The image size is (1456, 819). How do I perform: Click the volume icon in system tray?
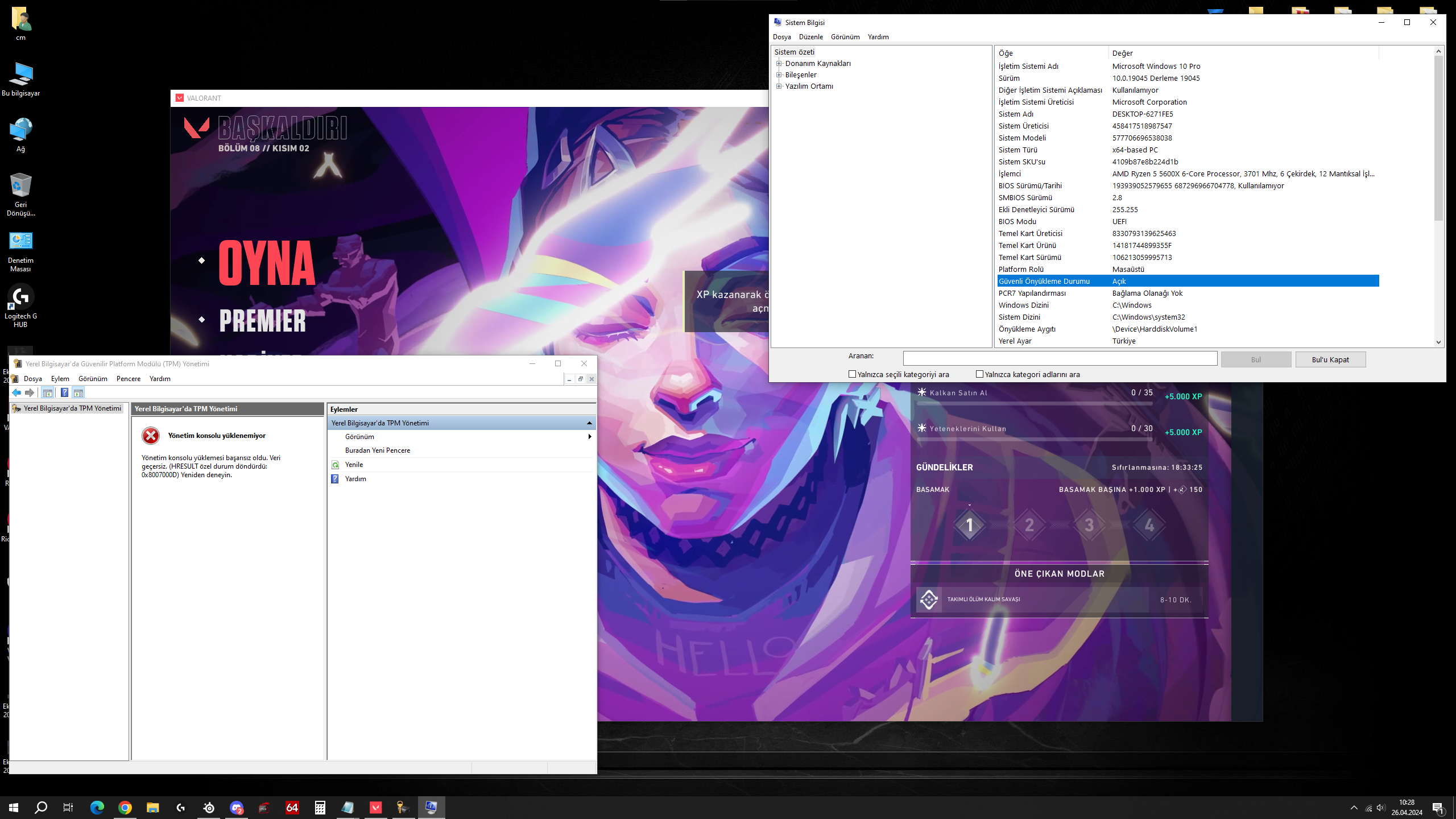1381,808
